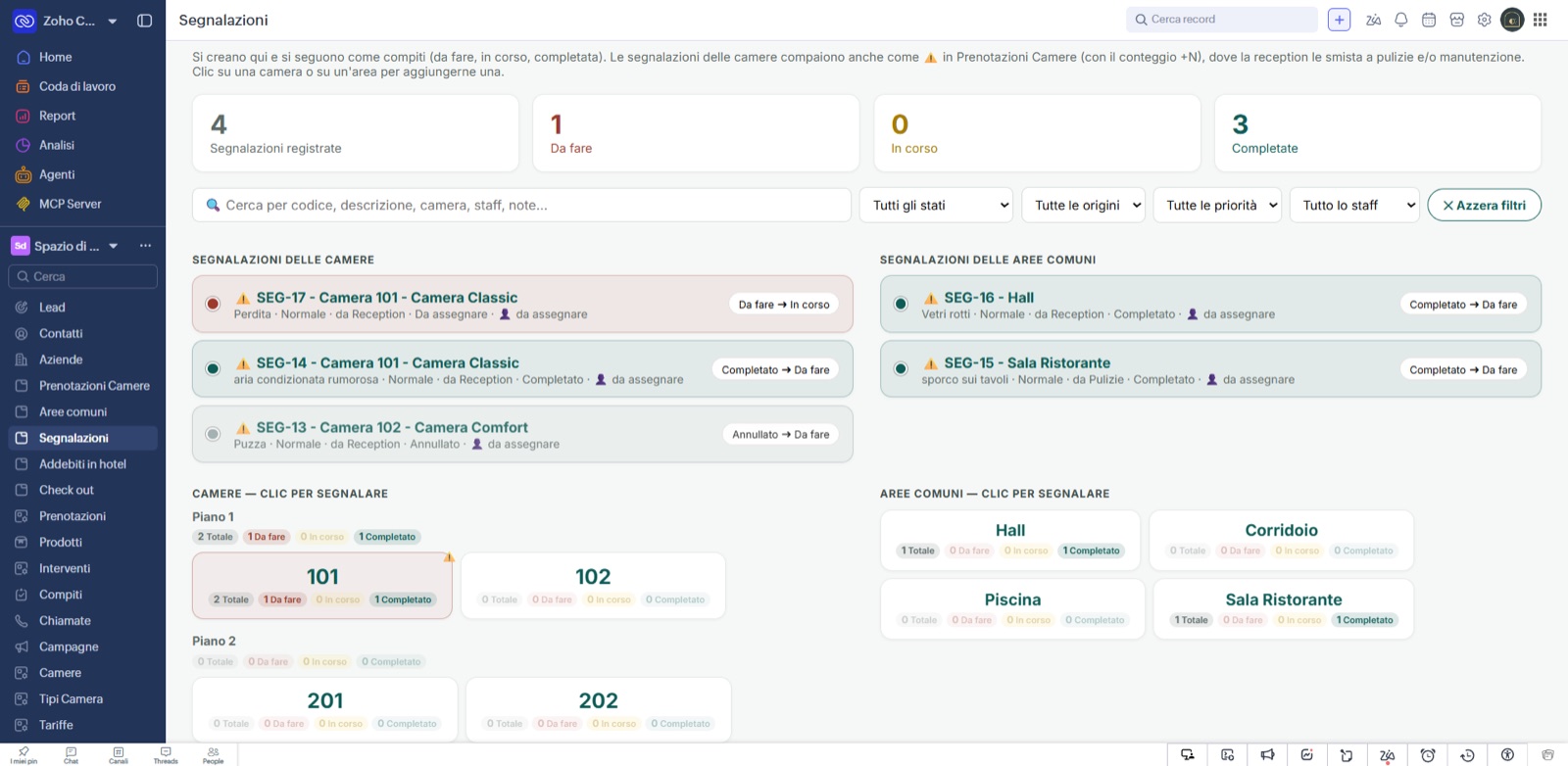Image resolution: width=1568 pixels, height=766 pixels.
Task: Open People in the bottom bar
Action: click(213, 755)
